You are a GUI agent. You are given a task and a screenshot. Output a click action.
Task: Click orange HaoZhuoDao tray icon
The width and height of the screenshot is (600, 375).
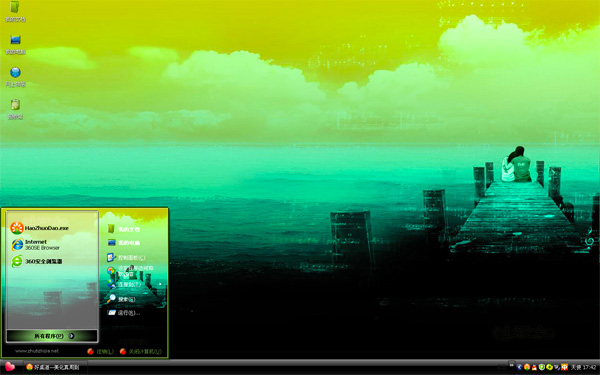[x=527, y=367]
